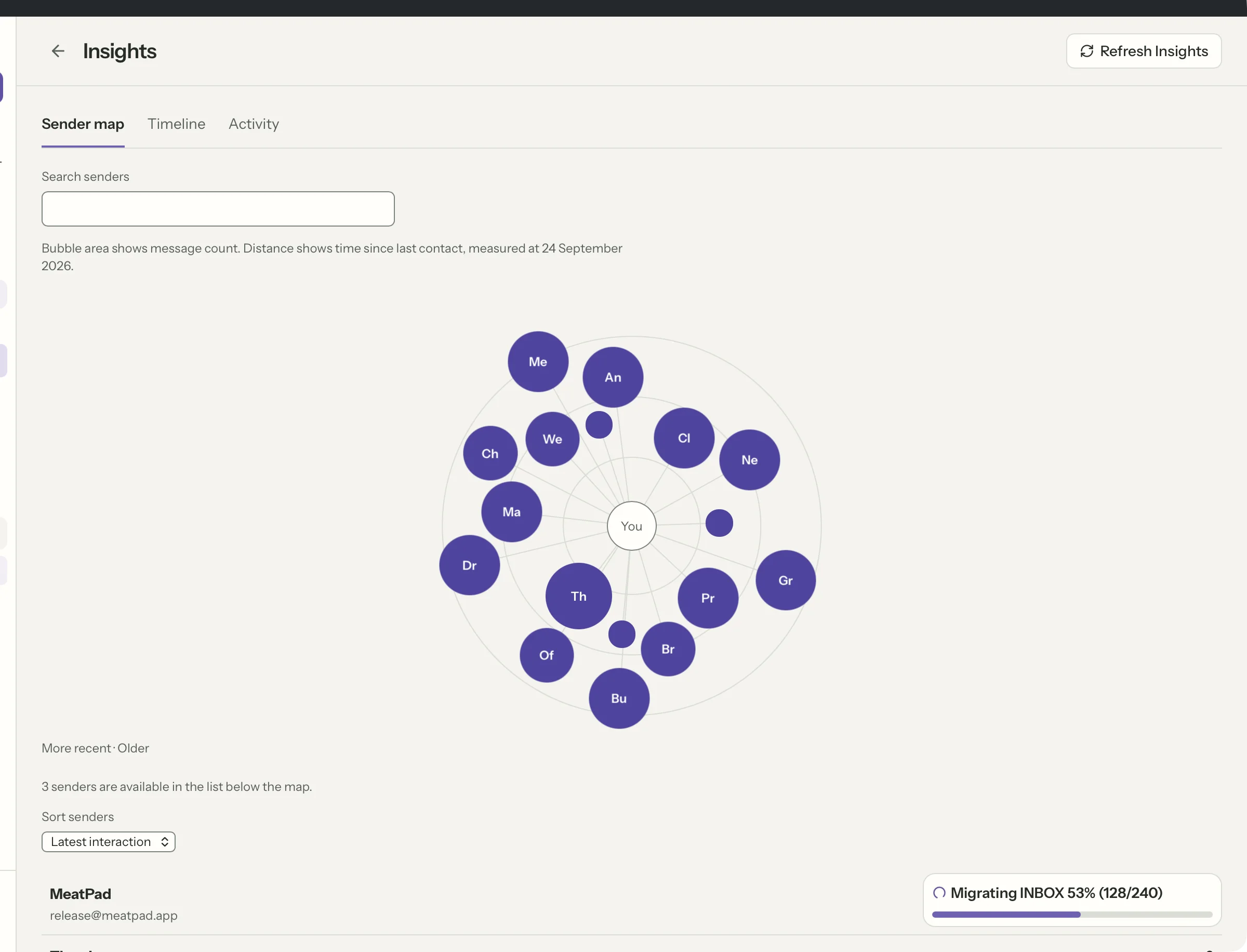The height and width of the screenshot is (952, 1247).
Task: Click the migrating spinner icon
Action: (939, 893)
